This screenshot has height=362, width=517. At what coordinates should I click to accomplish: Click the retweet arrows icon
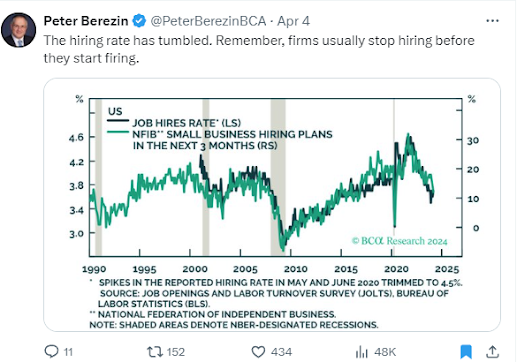(x=155, y=352)
